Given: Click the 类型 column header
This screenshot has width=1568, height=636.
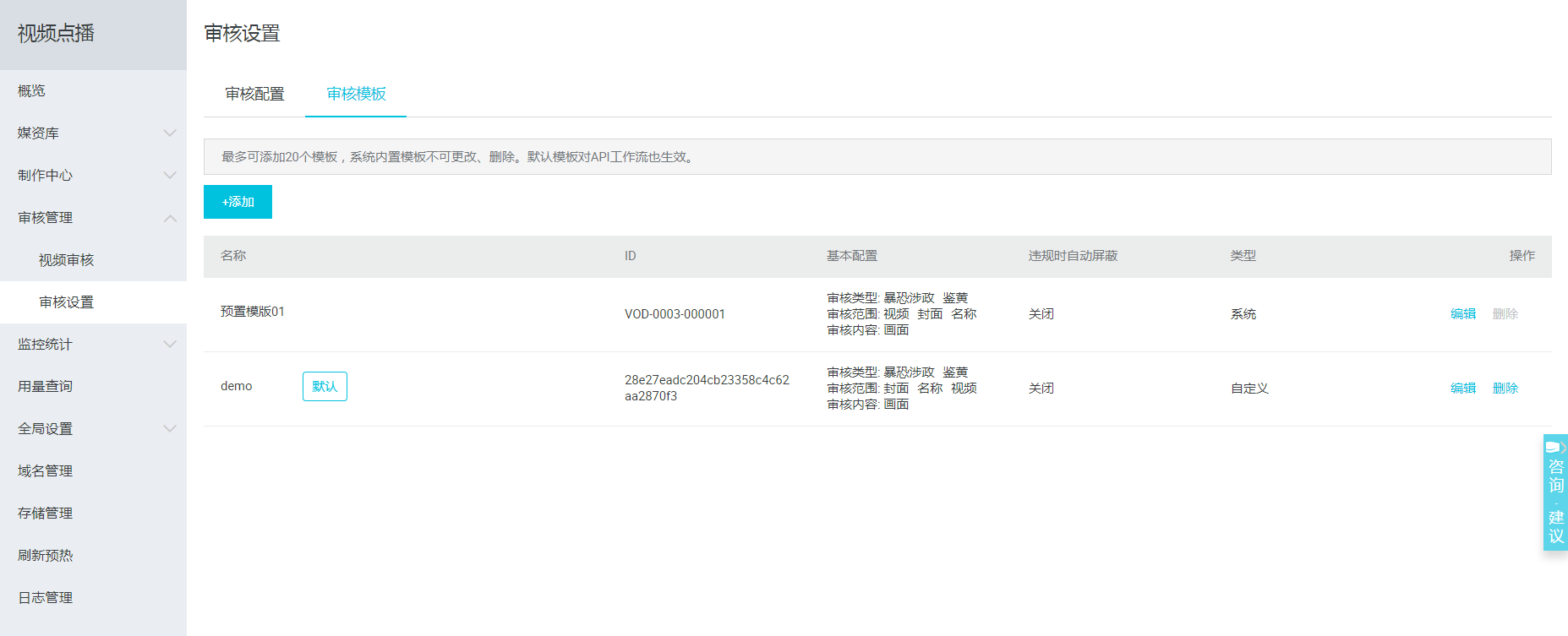Looking at the screenshot, I should (x=1243, y=255).
